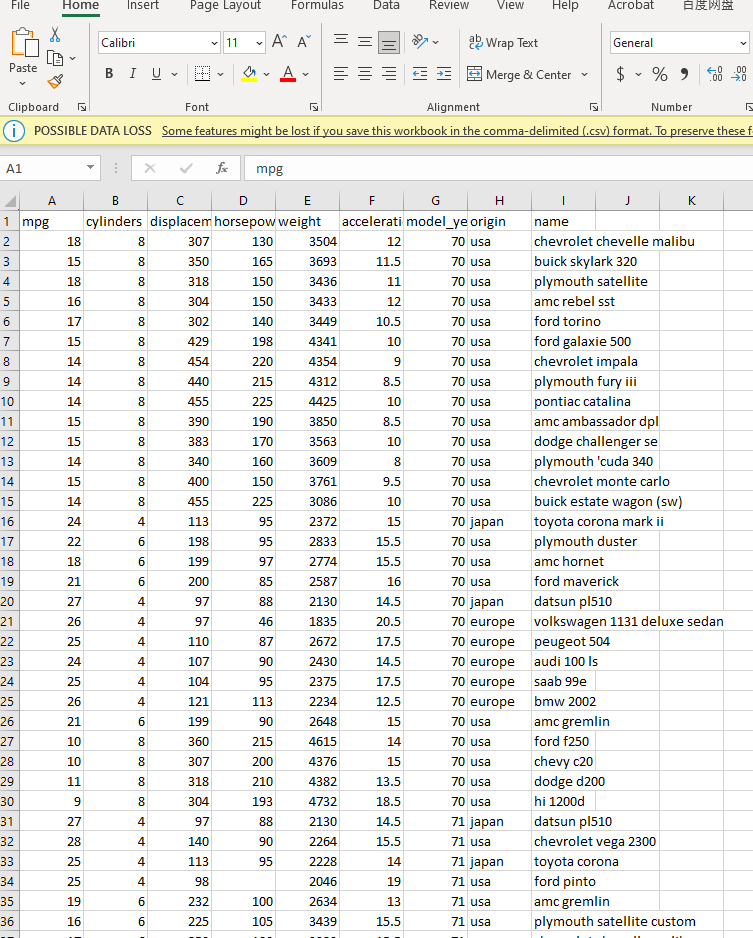Screen dimensions: 753x938
Task: Click the 'horsepow' header cell
Action: click(x=244, y=221)
